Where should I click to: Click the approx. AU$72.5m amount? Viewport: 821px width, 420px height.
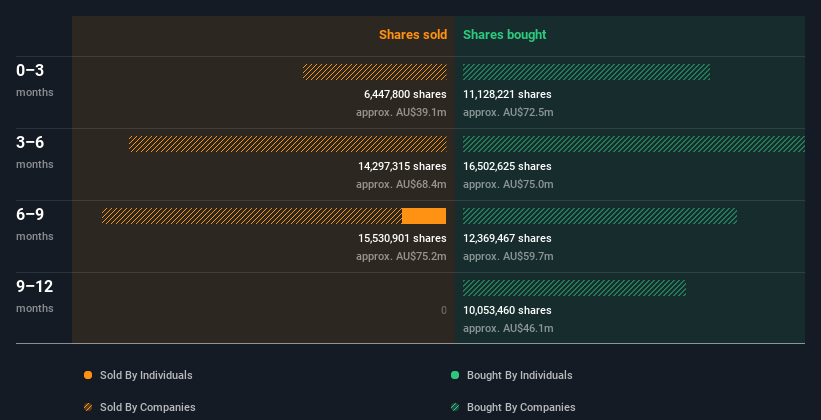508,112
